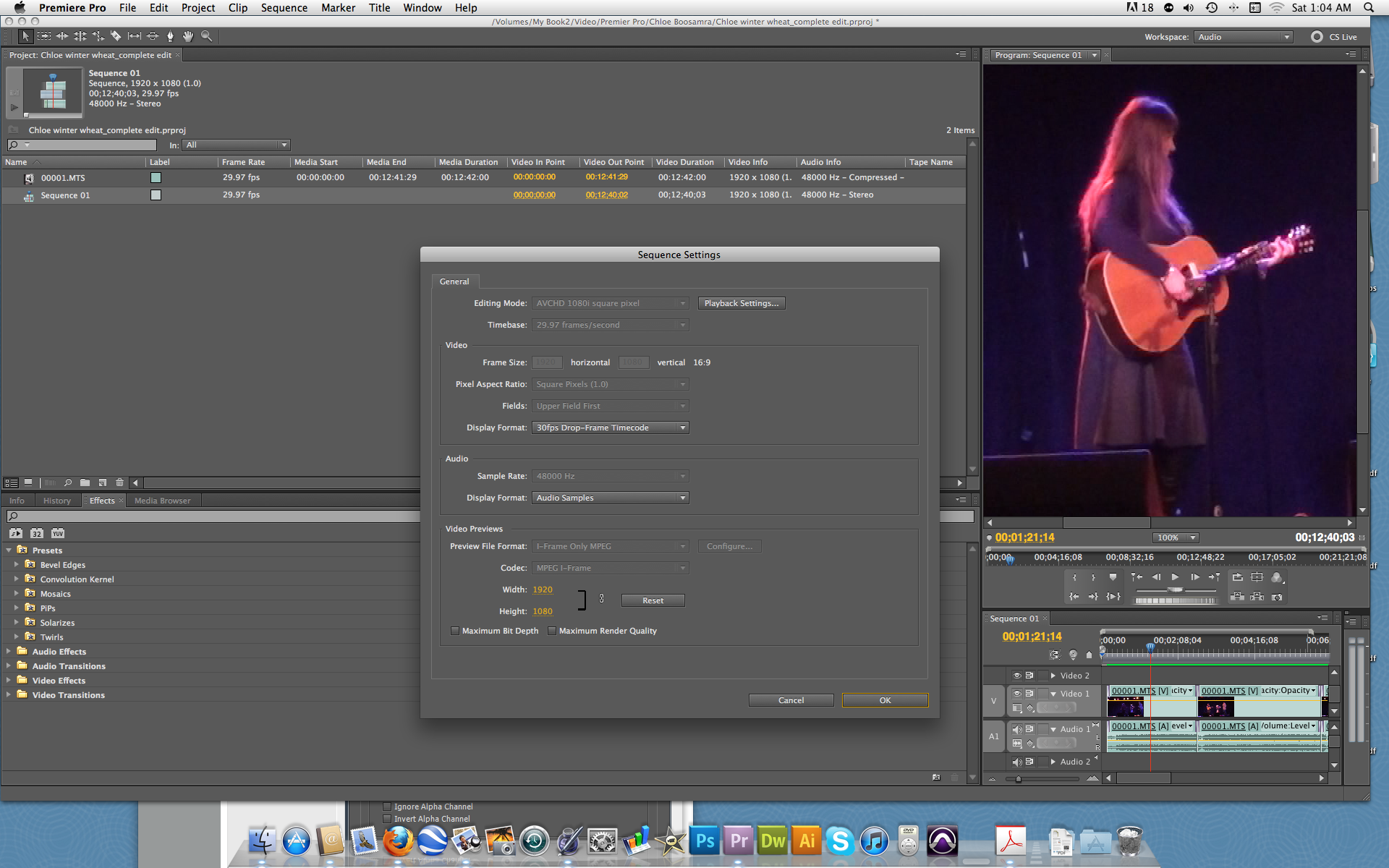Toggle the Video 1 track eye visibility
This screenshot has height=868, width=1389.
pos(1017,694)
